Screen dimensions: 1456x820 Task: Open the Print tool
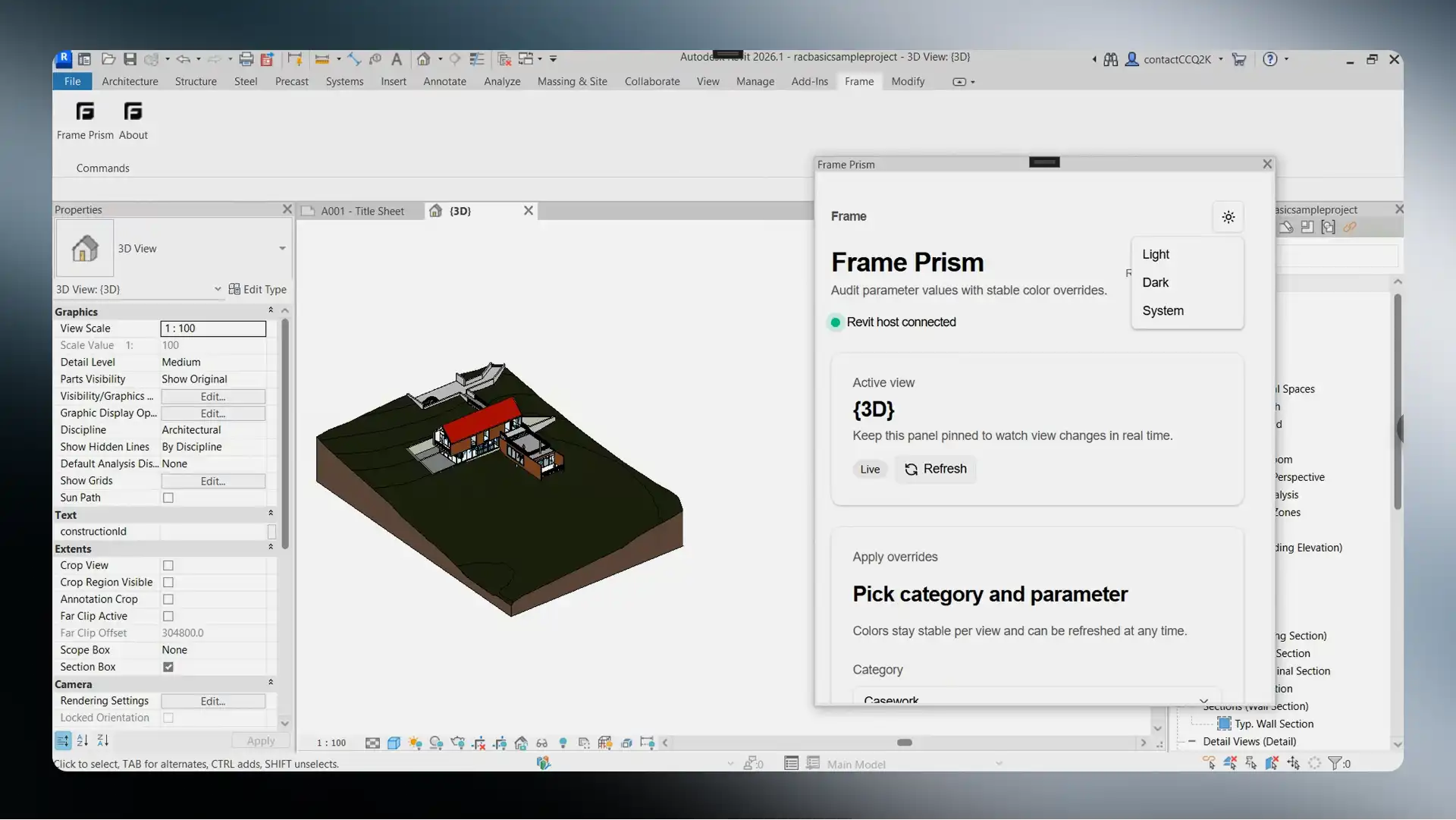(246, 59)
